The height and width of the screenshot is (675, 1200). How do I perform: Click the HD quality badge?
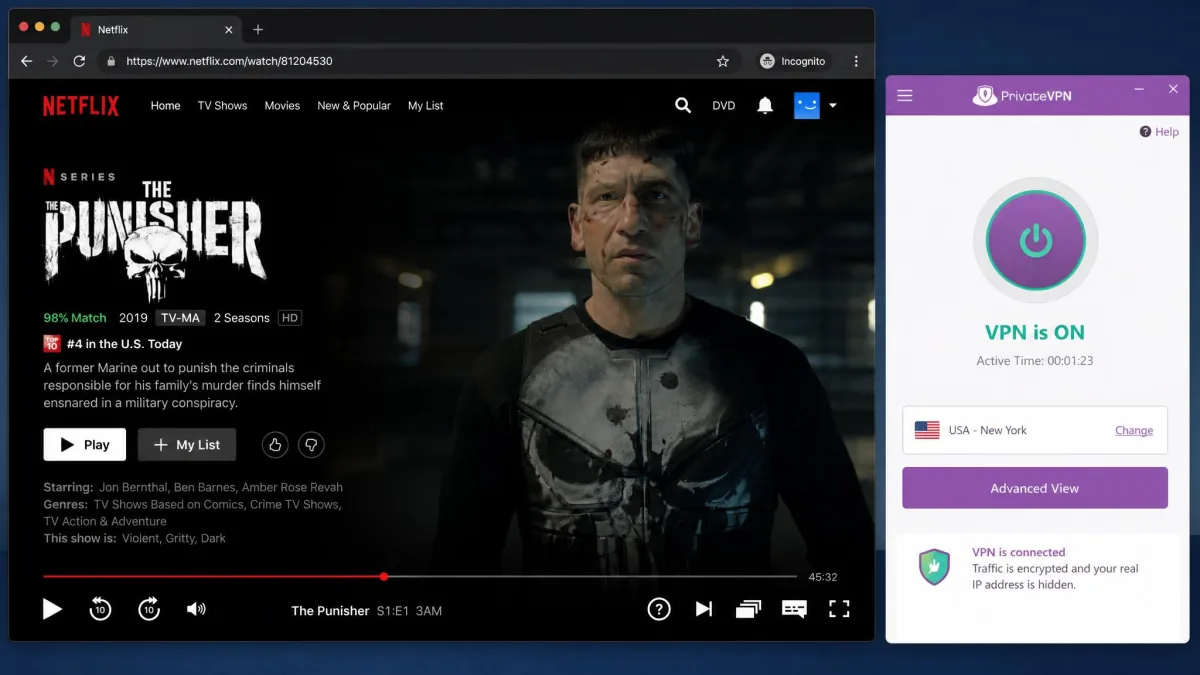coord(290,317)
